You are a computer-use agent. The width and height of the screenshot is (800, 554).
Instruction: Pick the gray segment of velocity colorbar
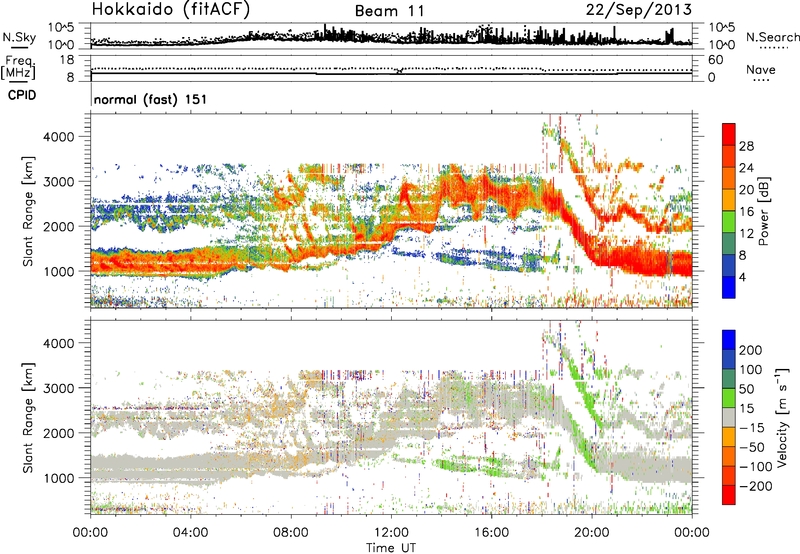(729, 417)
